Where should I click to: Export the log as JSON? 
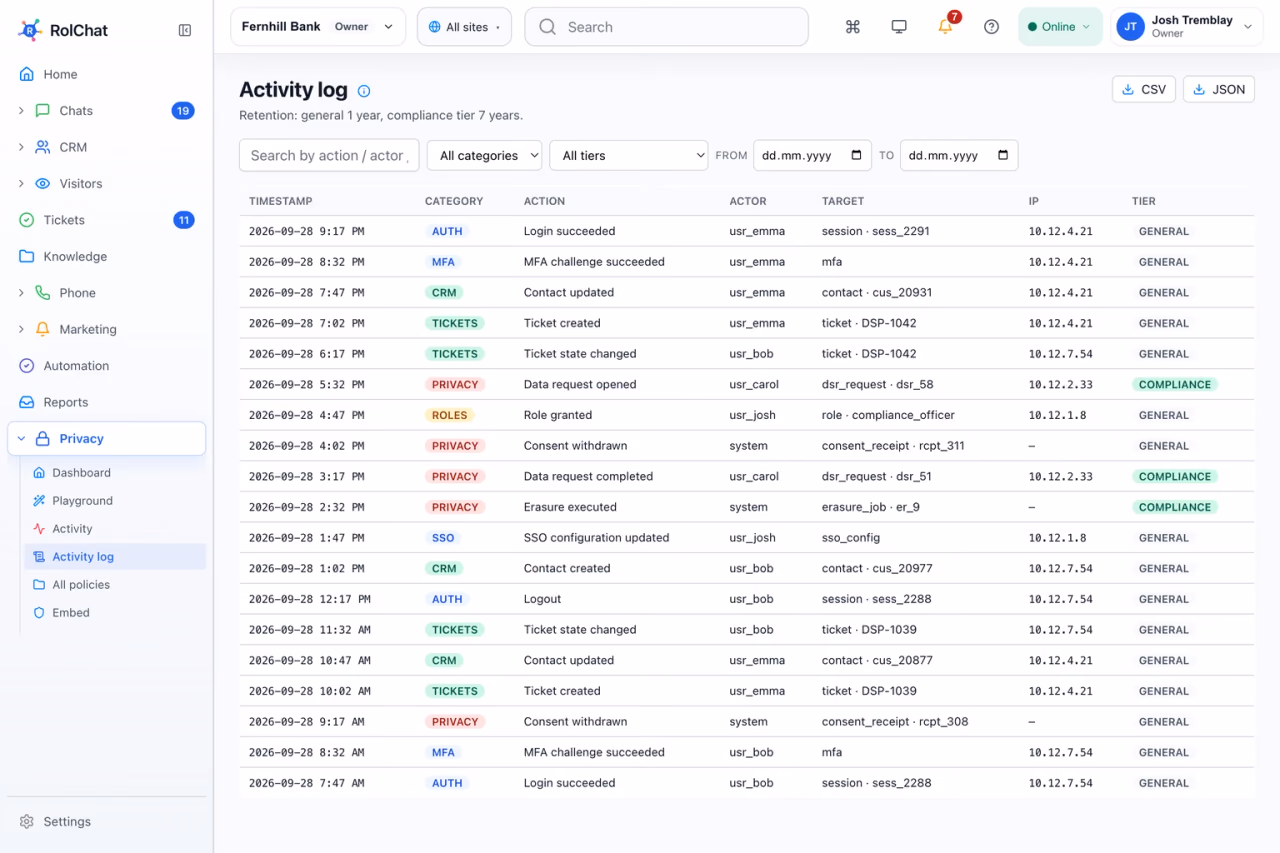click(1219, 89)
